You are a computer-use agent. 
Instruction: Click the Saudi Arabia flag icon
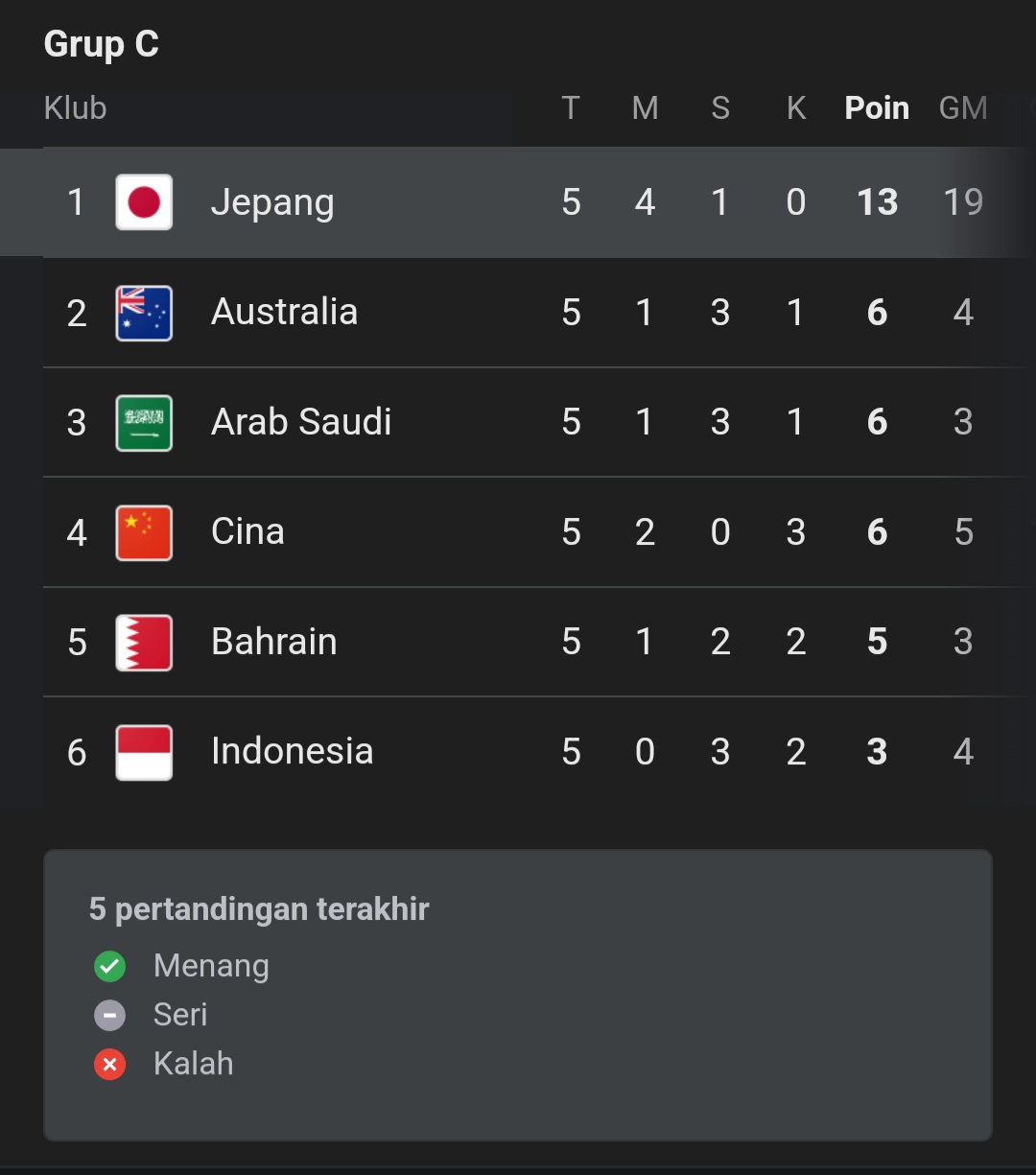[144, 422]
